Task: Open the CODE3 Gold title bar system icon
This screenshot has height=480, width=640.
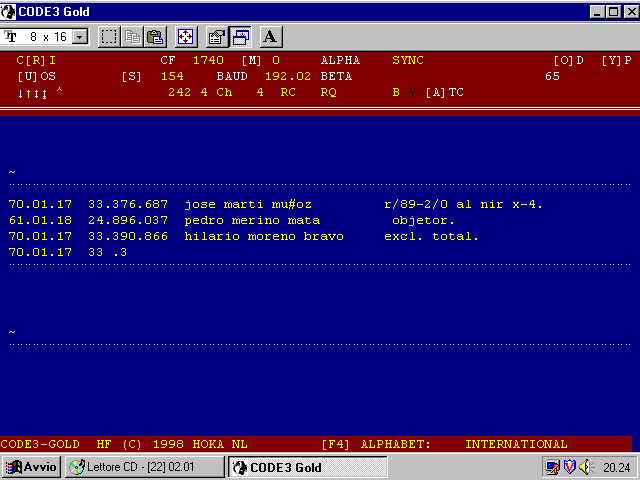Action: 10,11
